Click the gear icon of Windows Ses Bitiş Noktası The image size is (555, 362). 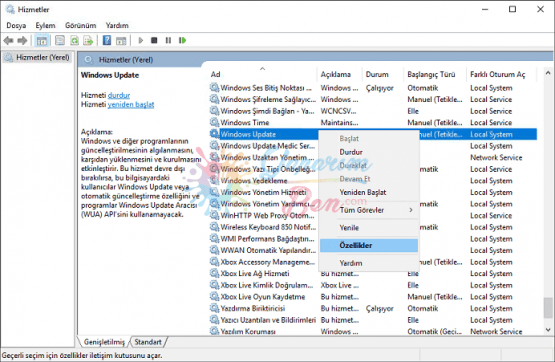(214, 88)
